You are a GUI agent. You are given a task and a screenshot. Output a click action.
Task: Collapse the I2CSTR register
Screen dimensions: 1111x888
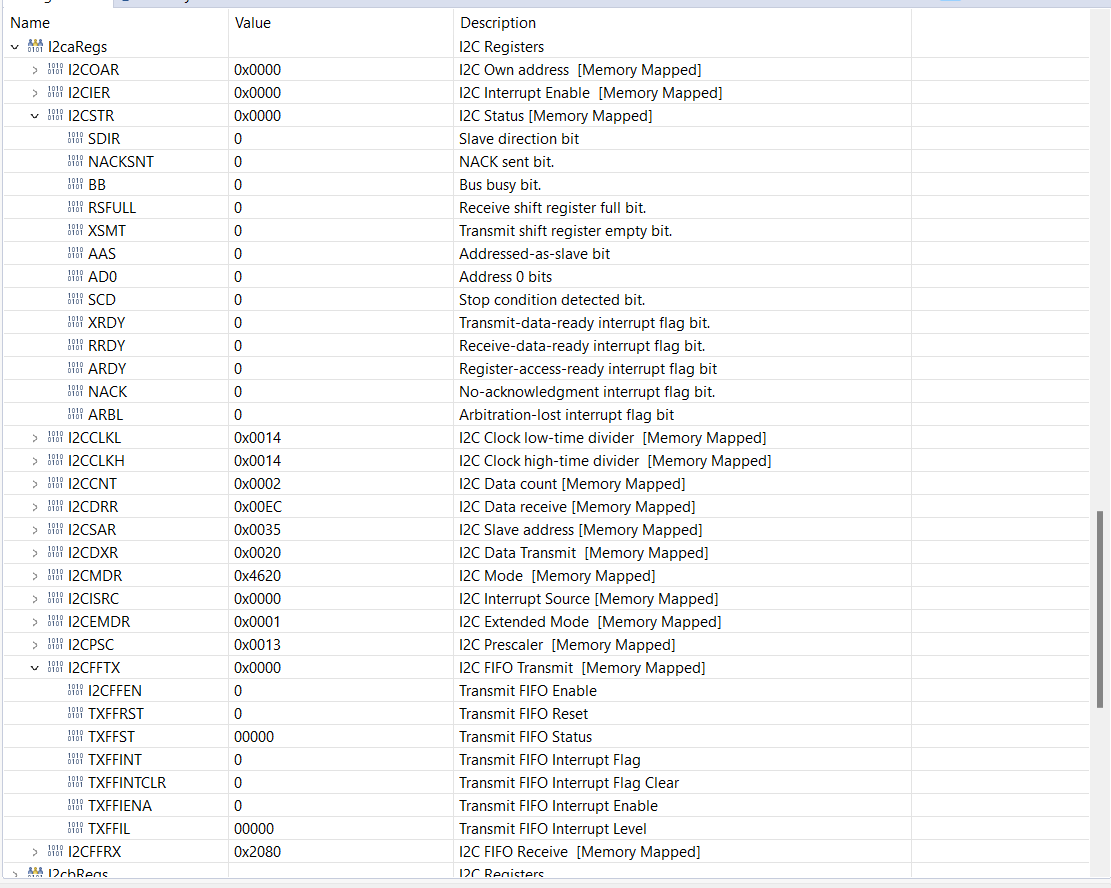[x=35, y=116]
